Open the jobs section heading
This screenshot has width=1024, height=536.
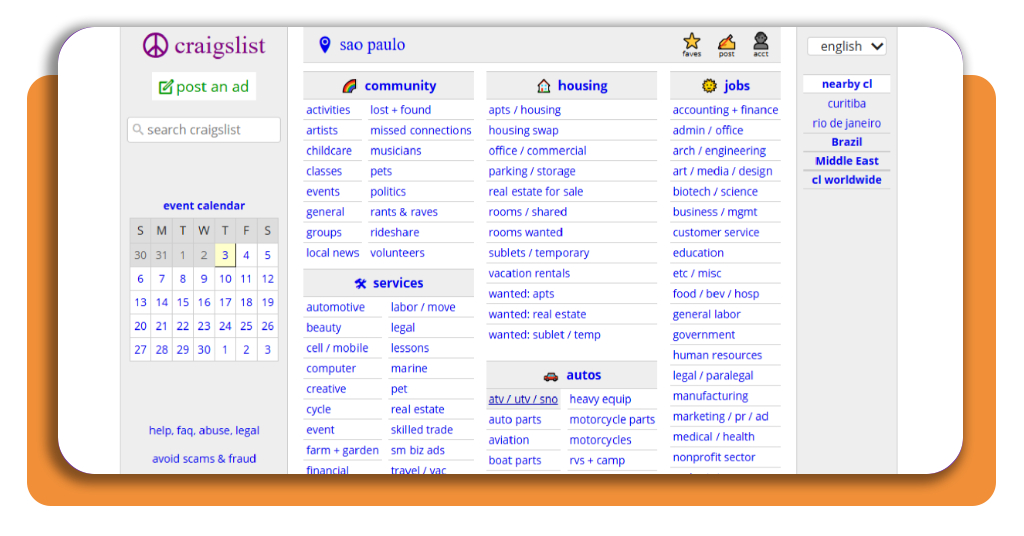tap(737, 86)
